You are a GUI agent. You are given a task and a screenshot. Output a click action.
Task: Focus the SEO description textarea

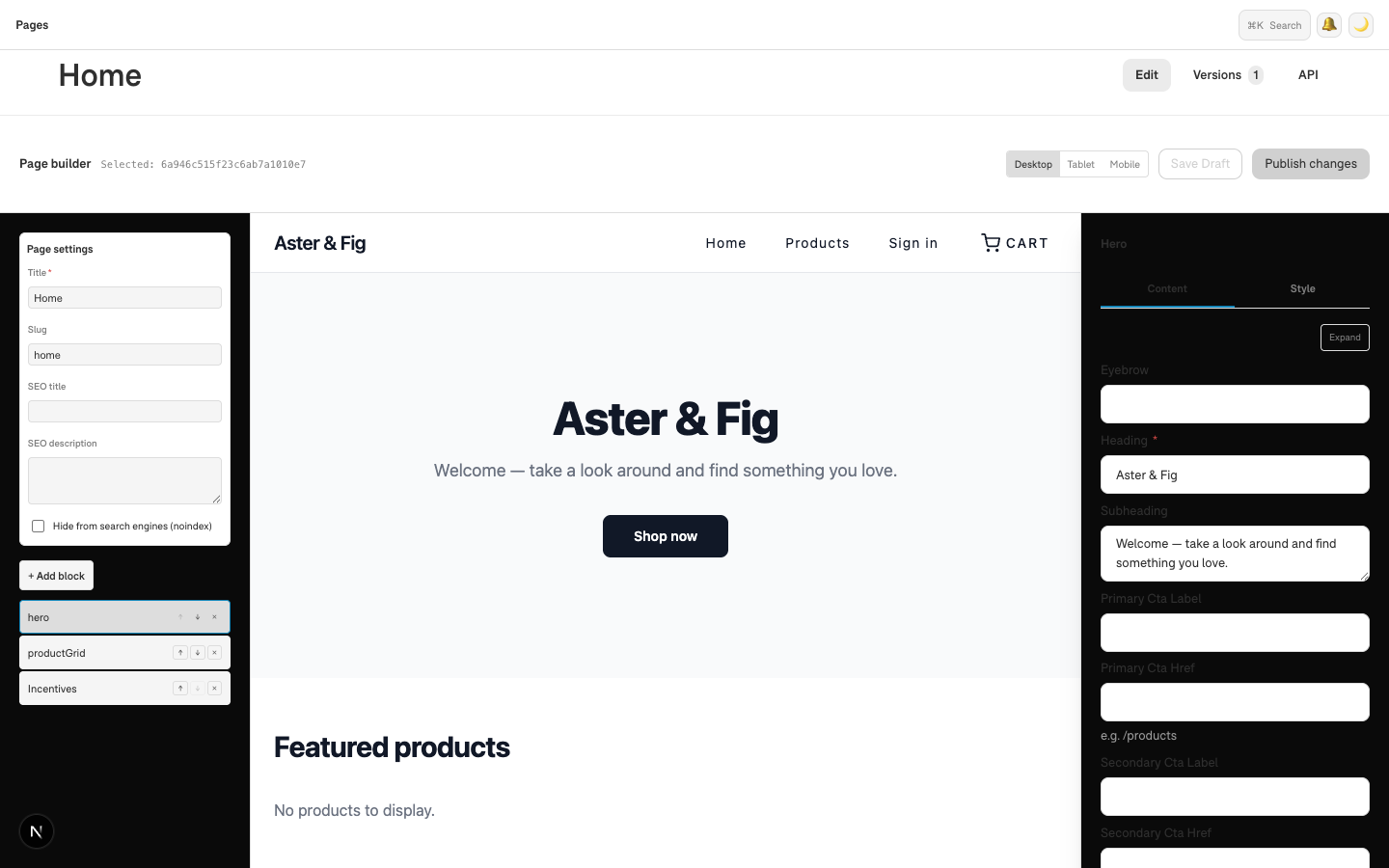(x=124, y=480)
